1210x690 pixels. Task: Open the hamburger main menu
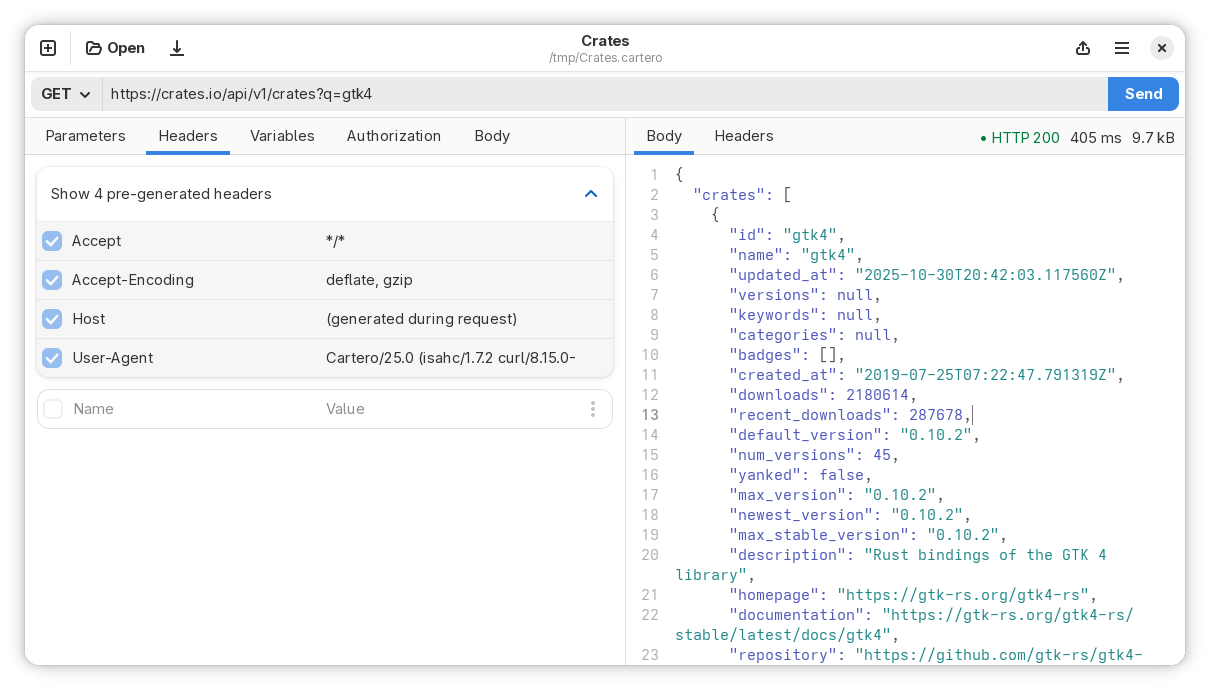tap(1121, 47)
